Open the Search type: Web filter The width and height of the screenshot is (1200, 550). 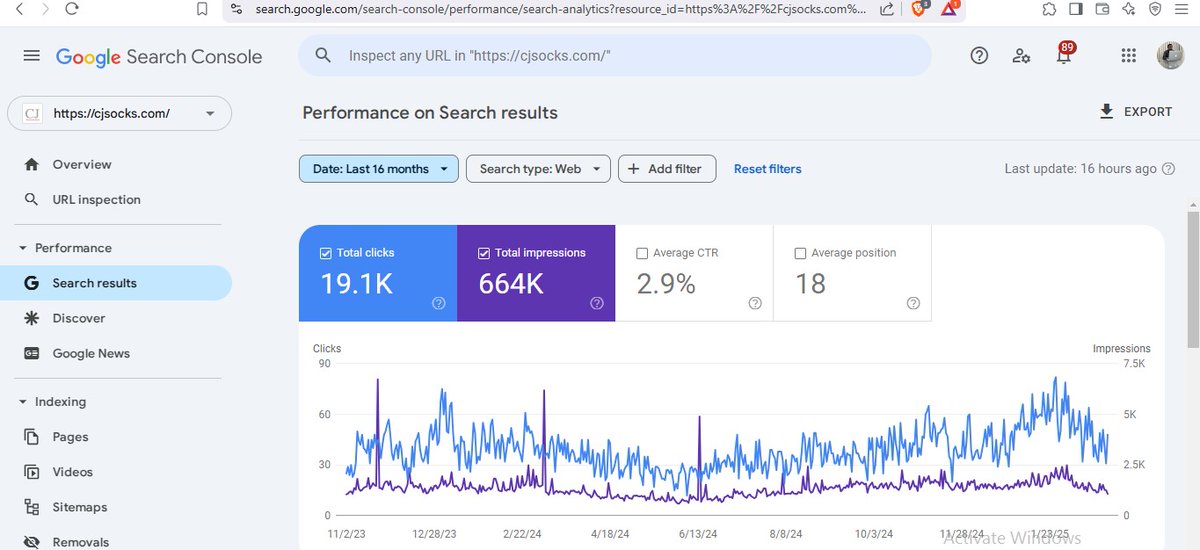(x=538, y=169)
